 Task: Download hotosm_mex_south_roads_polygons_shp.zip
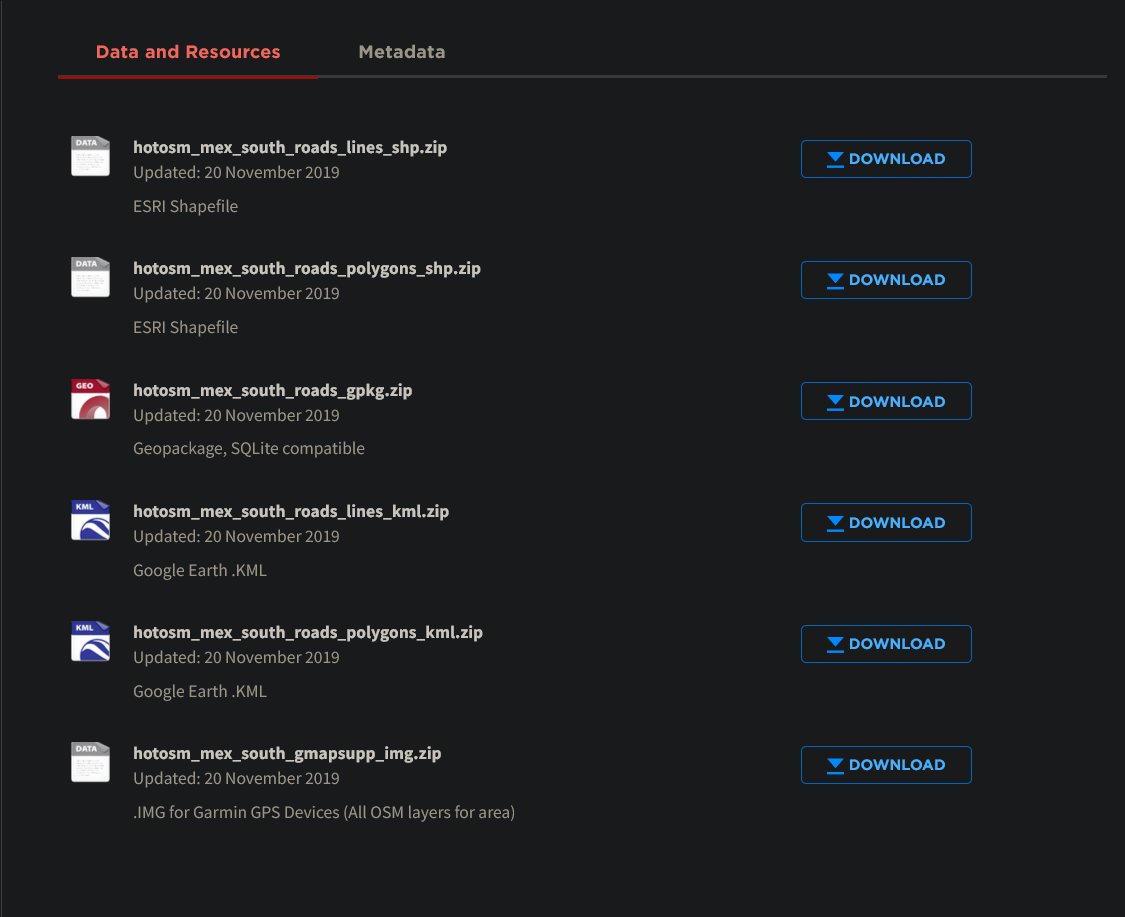click(886, 280)
